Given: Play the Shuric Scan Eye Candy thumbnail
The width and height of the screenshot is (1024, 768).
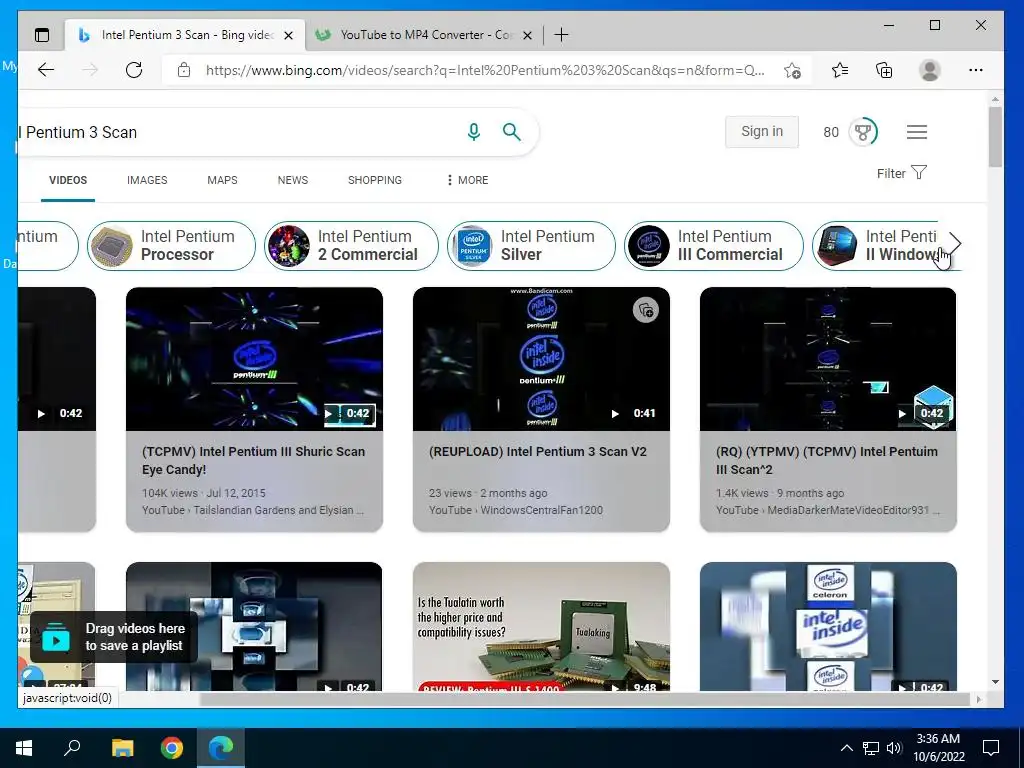Looking at the screenshot, I should (254, 359).
